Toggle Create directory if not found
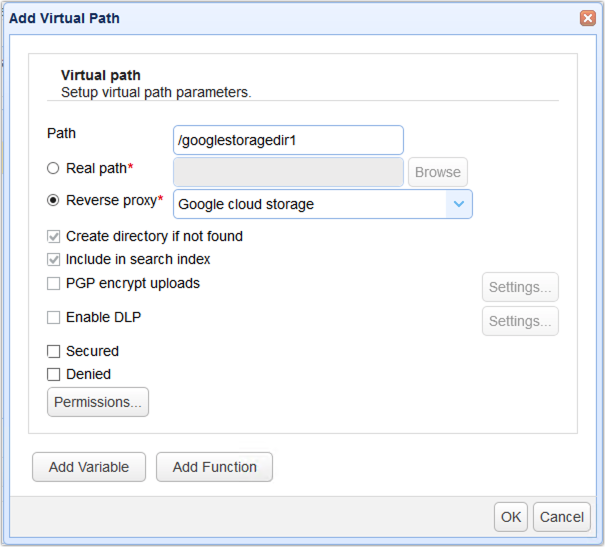 54,237
